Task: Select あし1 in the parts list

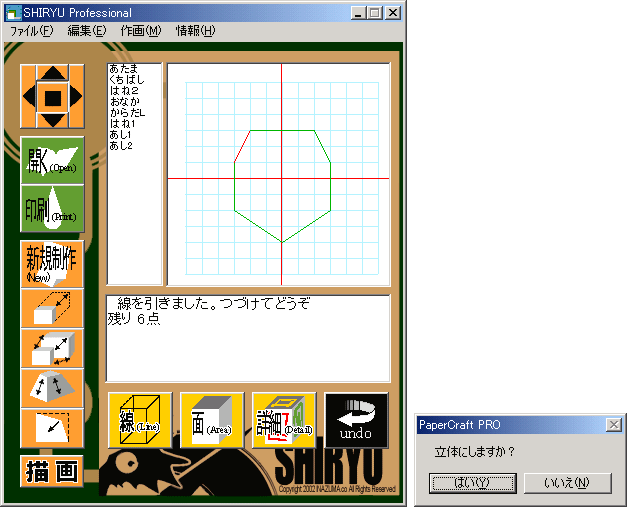Action: 120,135
